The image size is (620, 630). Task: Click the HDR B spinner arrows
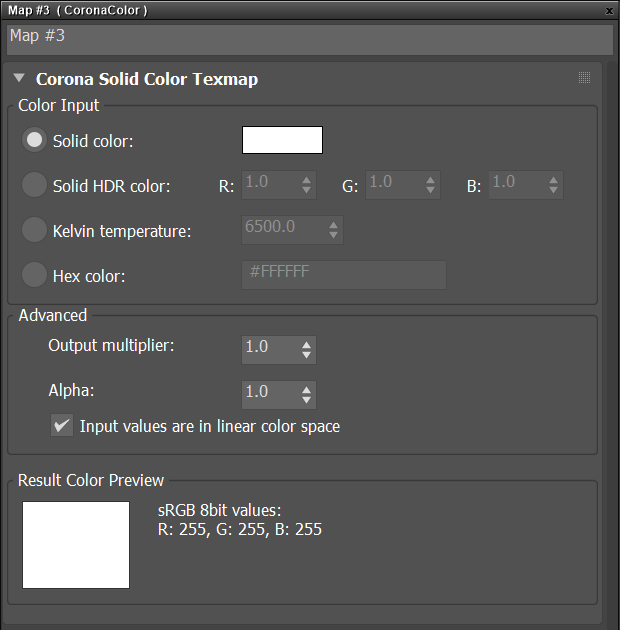point(553,185)
